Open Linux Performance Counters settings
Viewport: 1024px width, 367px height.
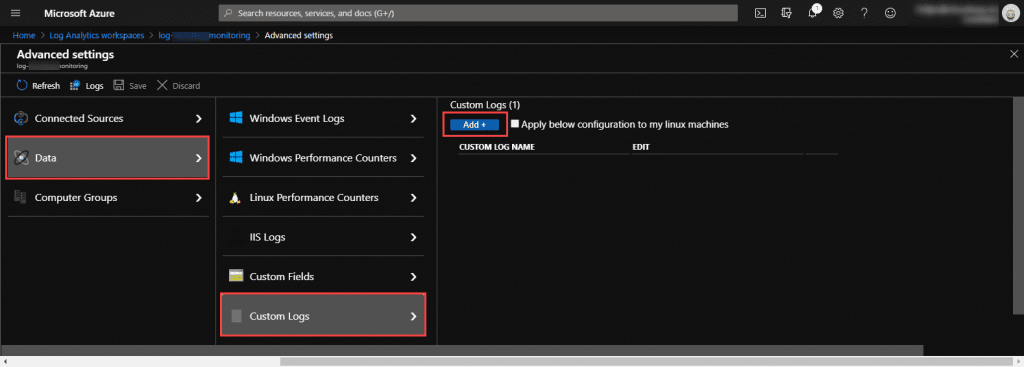click(323, 197)
